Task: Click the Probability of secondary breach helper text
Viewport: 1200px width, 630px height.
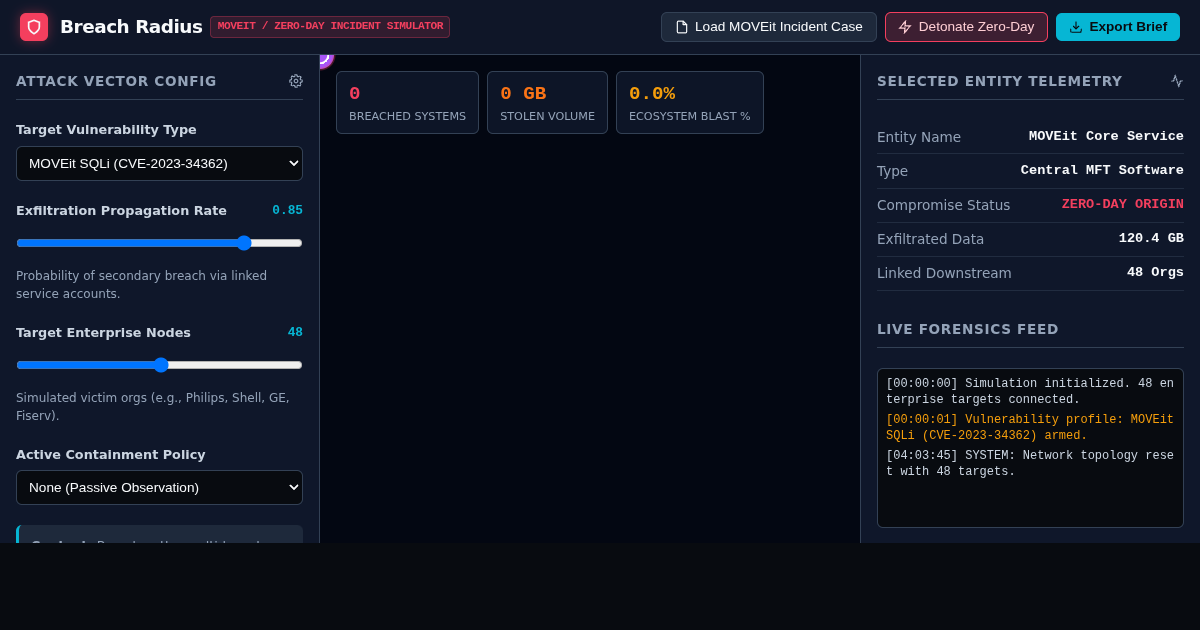Action: [x=141, y=285]
